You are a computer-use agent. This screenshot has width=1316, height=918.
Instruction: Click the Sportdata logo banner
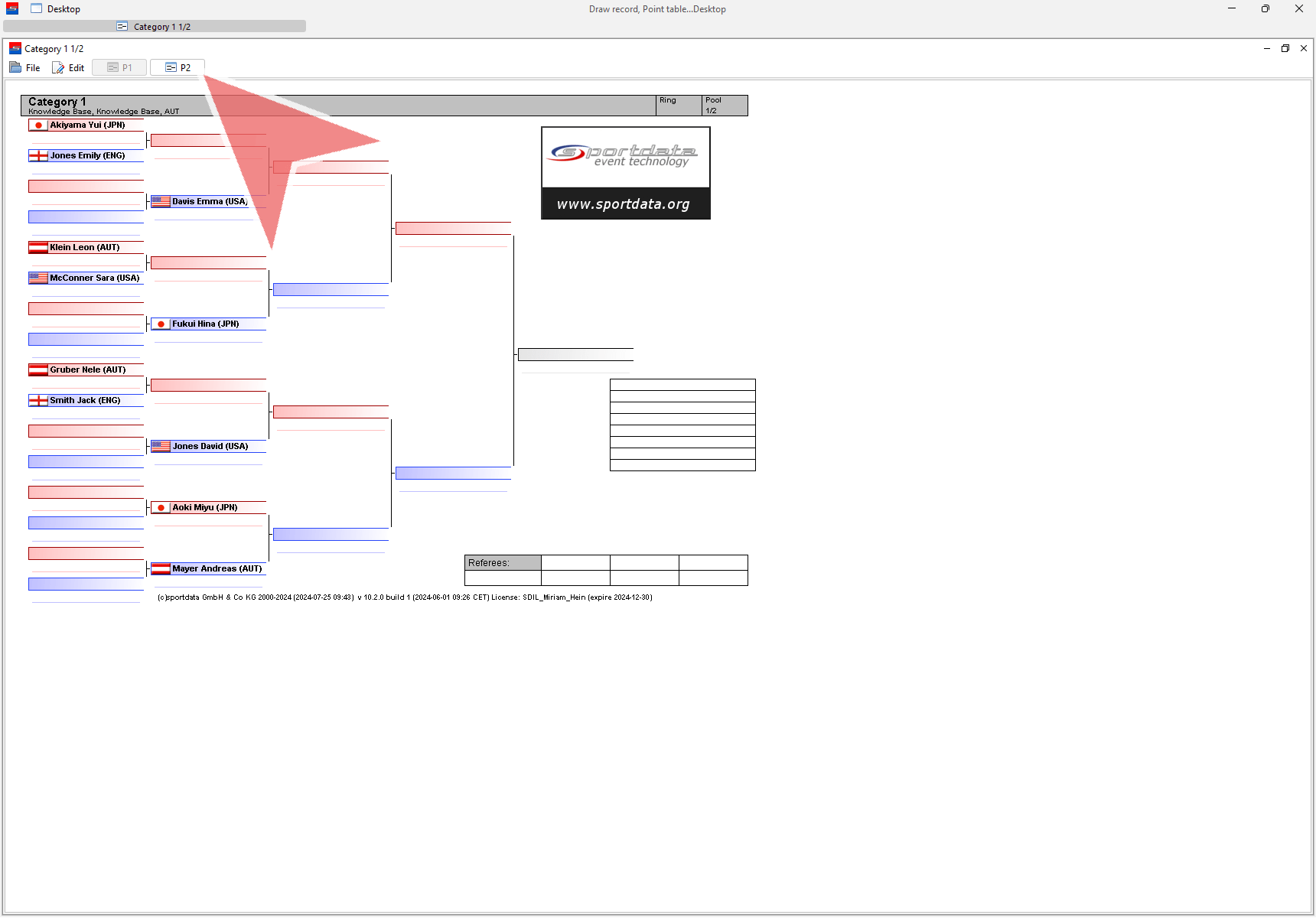point(625,173)
